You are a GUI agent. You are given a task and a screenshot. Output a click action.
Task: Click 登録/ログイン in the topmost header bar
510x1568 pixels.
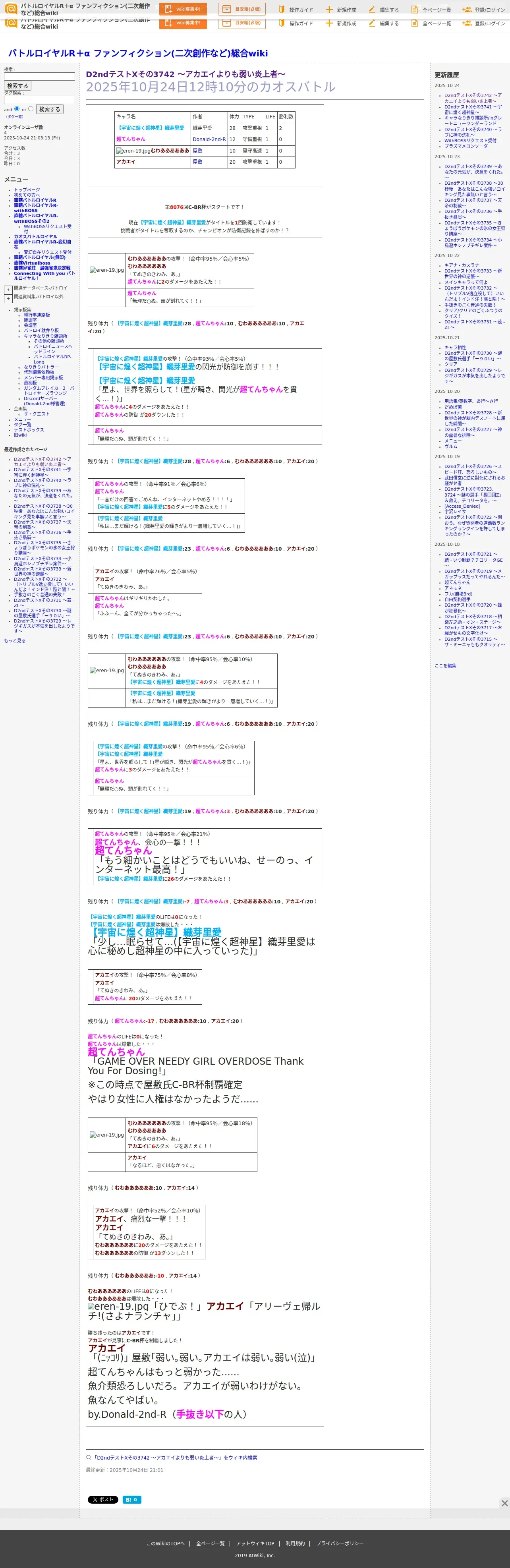[483, 10]
